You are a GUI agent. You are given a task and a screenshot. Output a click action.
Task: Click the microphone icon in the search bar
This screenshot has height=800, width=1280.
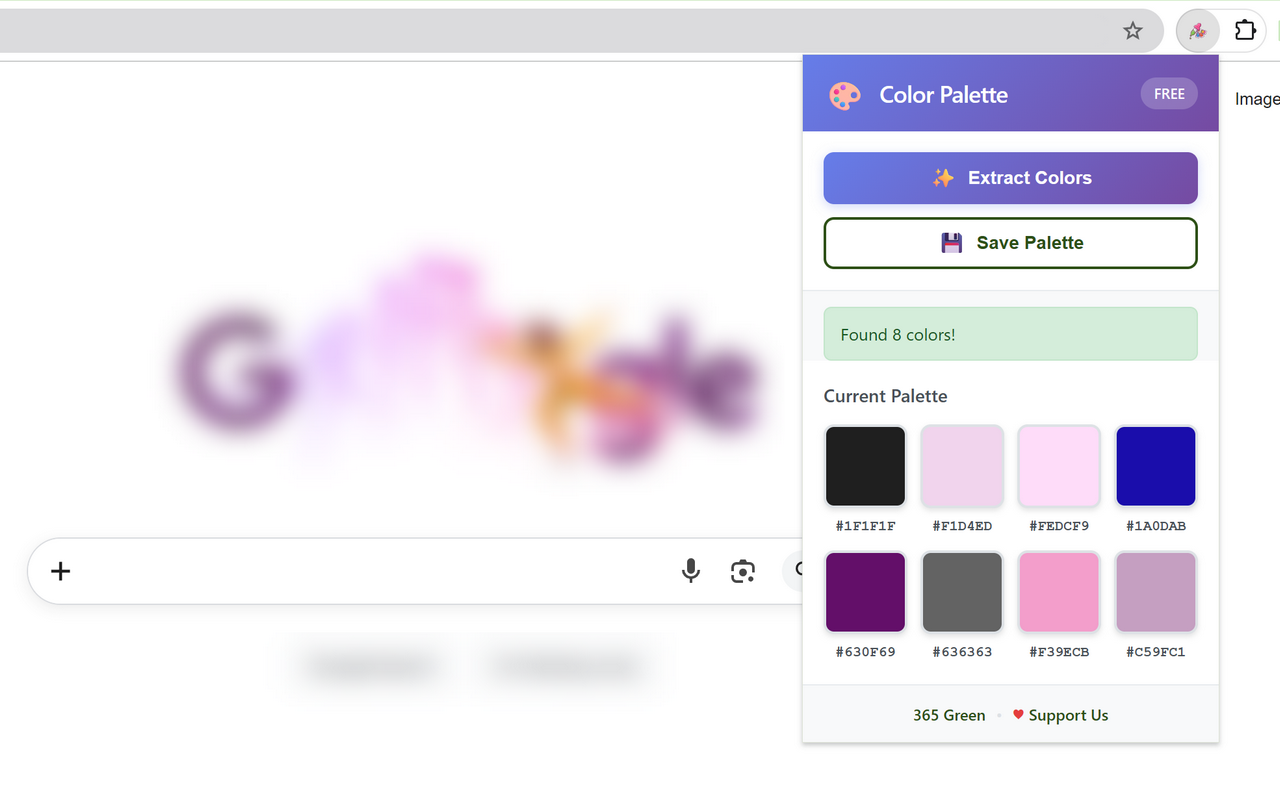691,571
